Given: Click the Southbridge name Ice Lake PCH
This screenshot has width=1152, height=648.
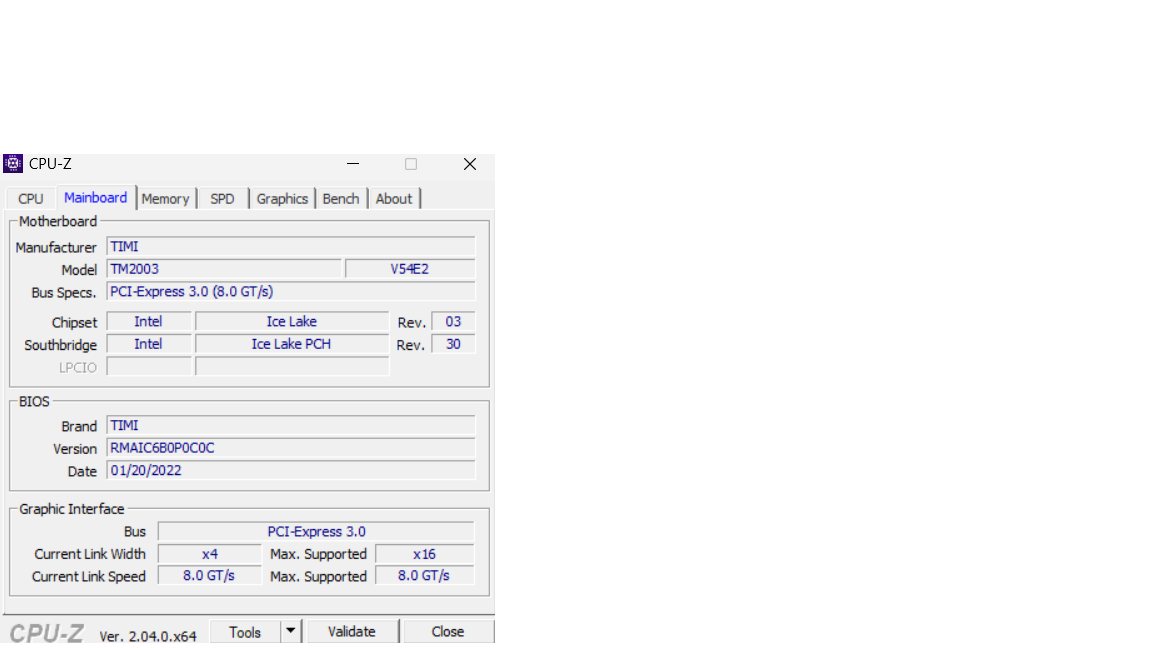Looking at the screenshot, I should coord(292,344).
